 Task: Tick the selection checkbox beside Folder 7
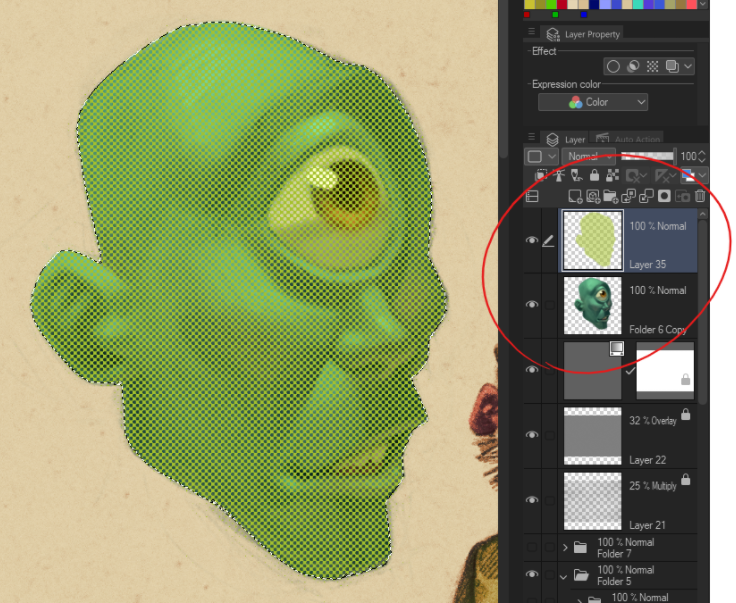(549, 547)
